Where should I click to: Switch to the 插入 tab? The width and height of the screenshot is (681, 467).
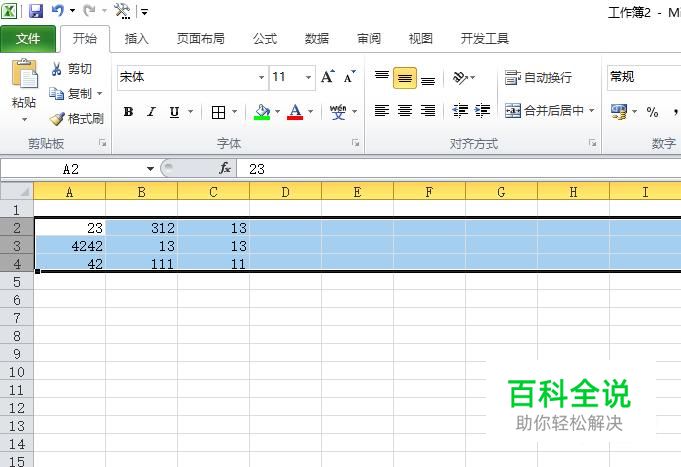(x=136, y=39)
